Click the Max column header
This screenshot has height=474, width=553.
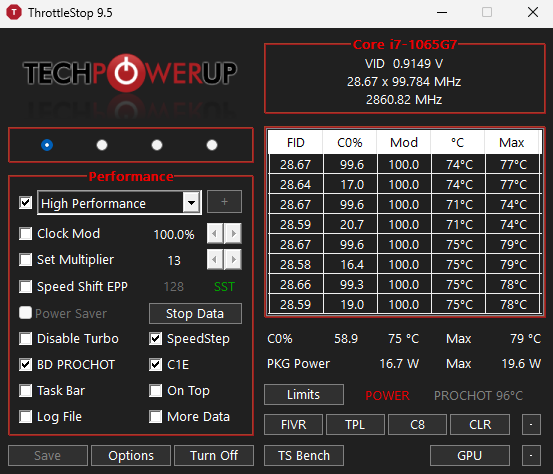pyautogui.click(x=512, y=142)
